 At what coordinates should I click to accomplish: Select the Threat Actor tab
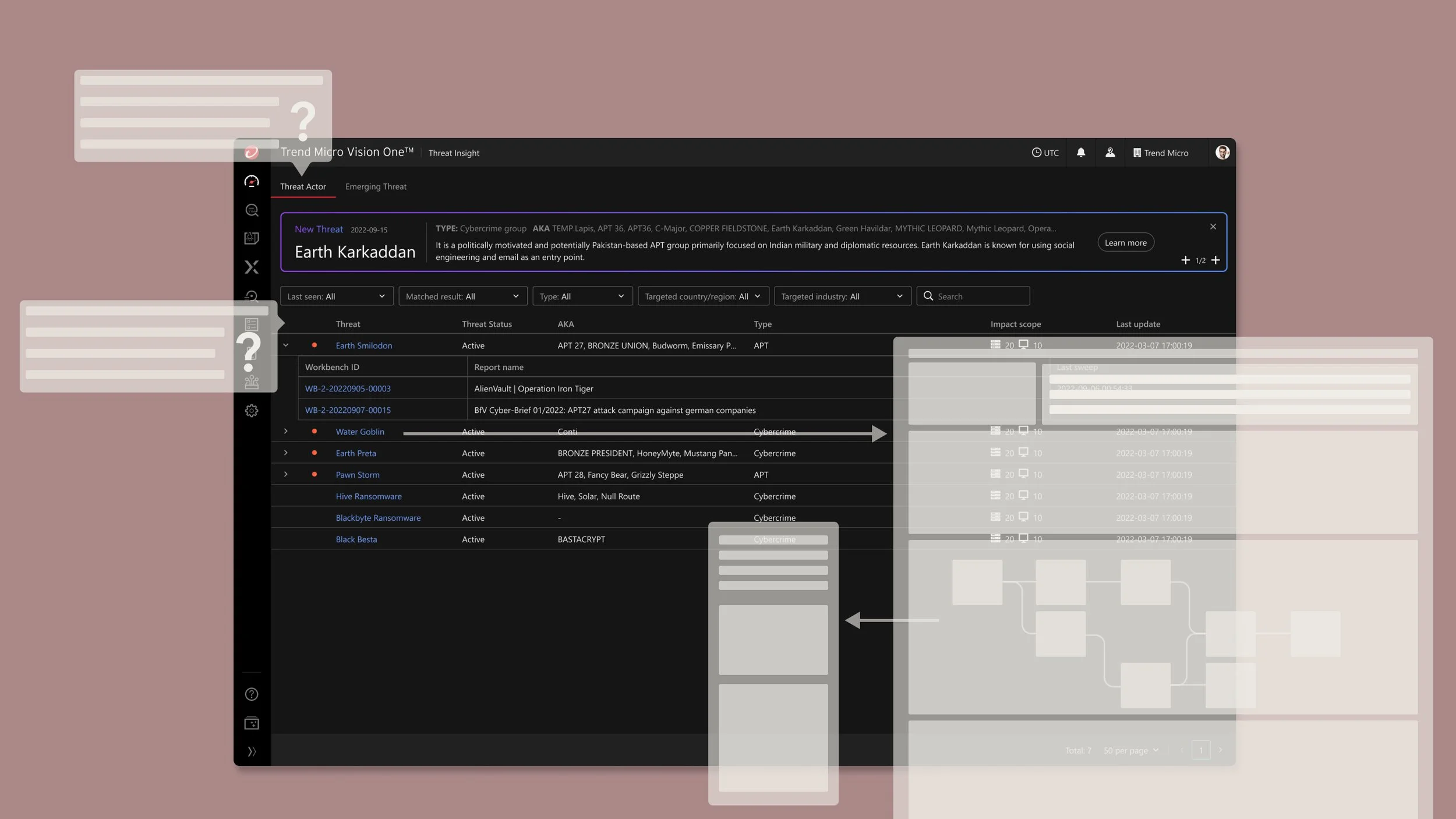(x=303, y=187)
